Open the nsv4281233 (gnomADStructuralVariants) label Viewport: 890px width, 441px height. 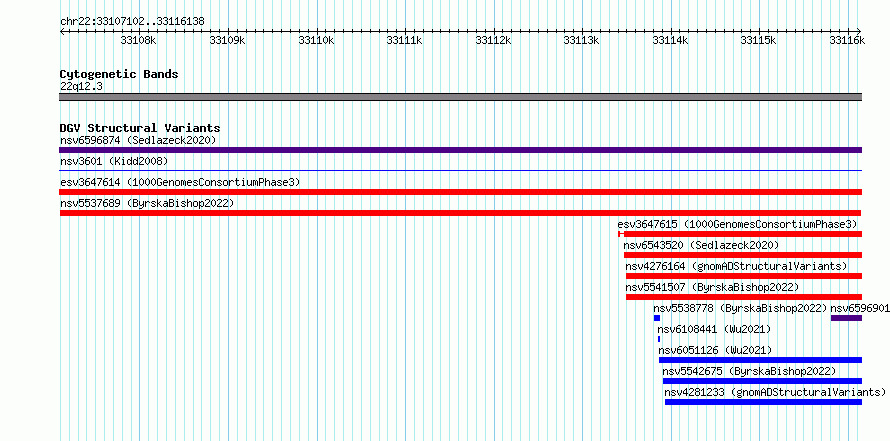click(x=775, y=392)
